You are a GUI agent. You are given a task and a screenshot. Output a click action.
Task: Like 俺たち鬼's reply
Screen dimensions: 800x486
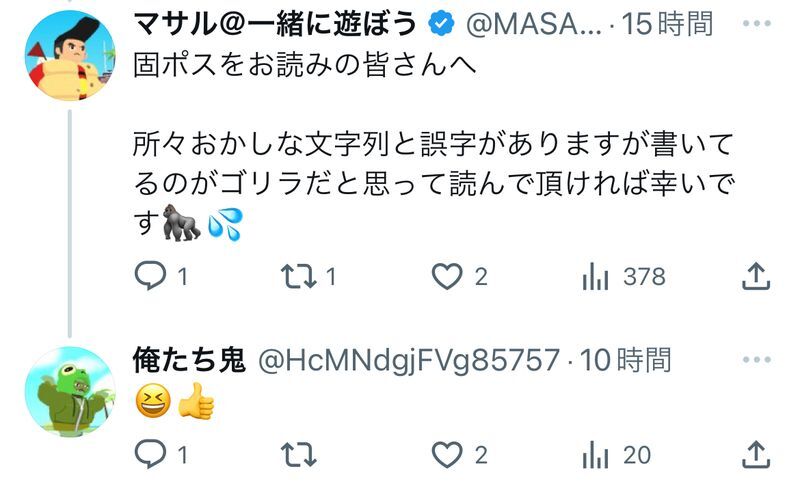point(459,454)
